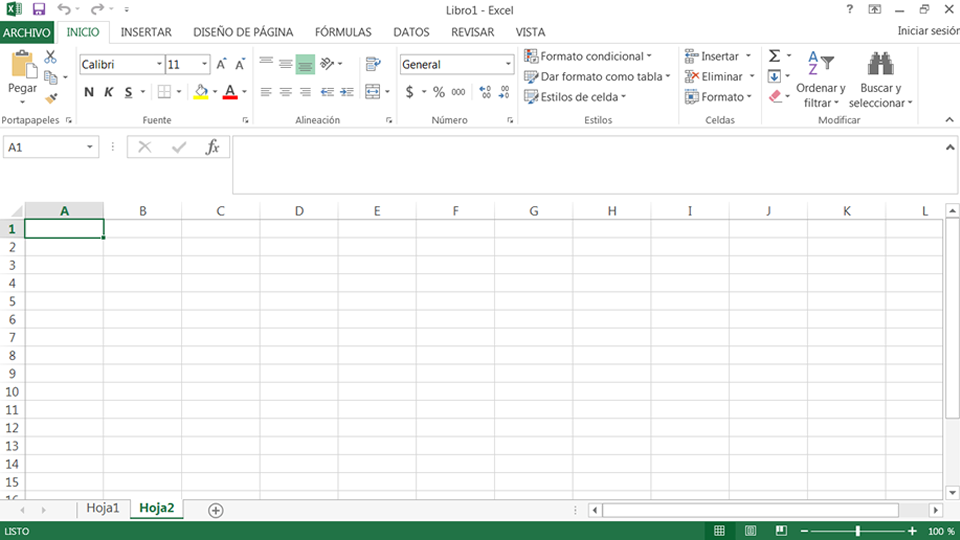Select the Hoja1 sheet tab
Viewport: 960px width, 540px height.
pyautogui.click(x=102, y=508)
